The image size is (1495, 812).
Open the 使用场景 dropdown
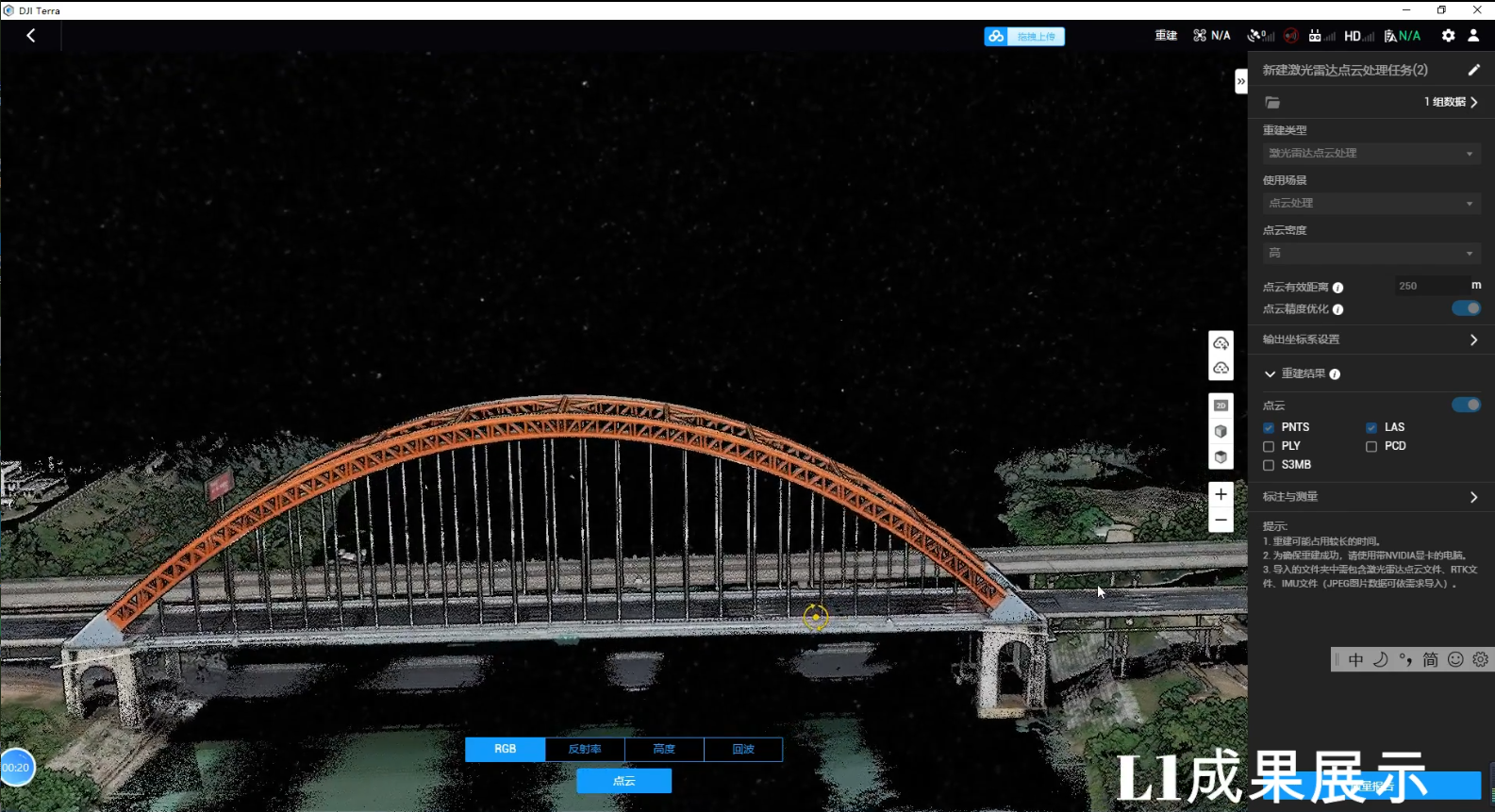coord(1370,203)
